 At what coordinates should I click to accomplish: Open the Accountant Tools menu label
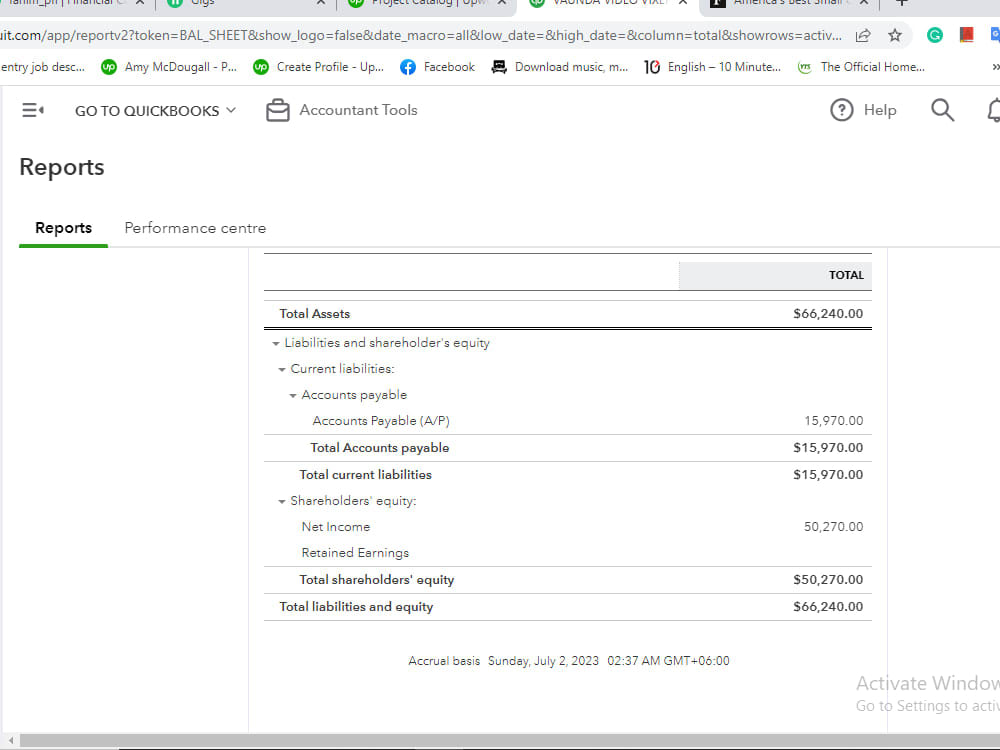(358, 110)
